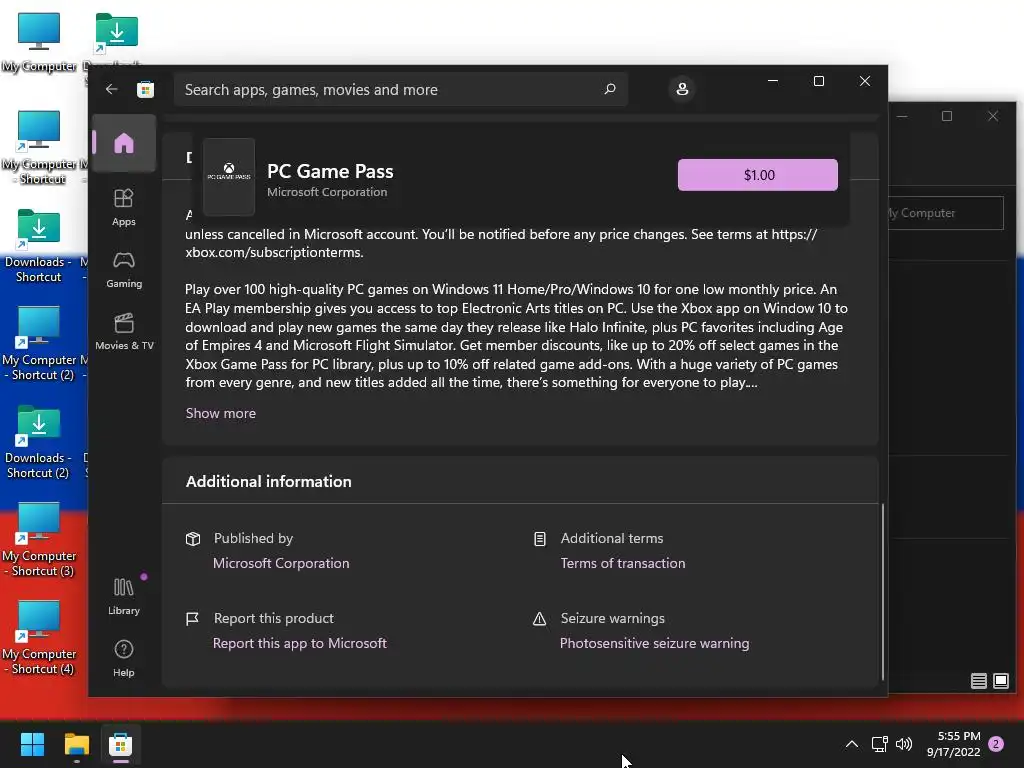
Task: Click the PC Game Pass product thumbnail
Action: point(229,176)
